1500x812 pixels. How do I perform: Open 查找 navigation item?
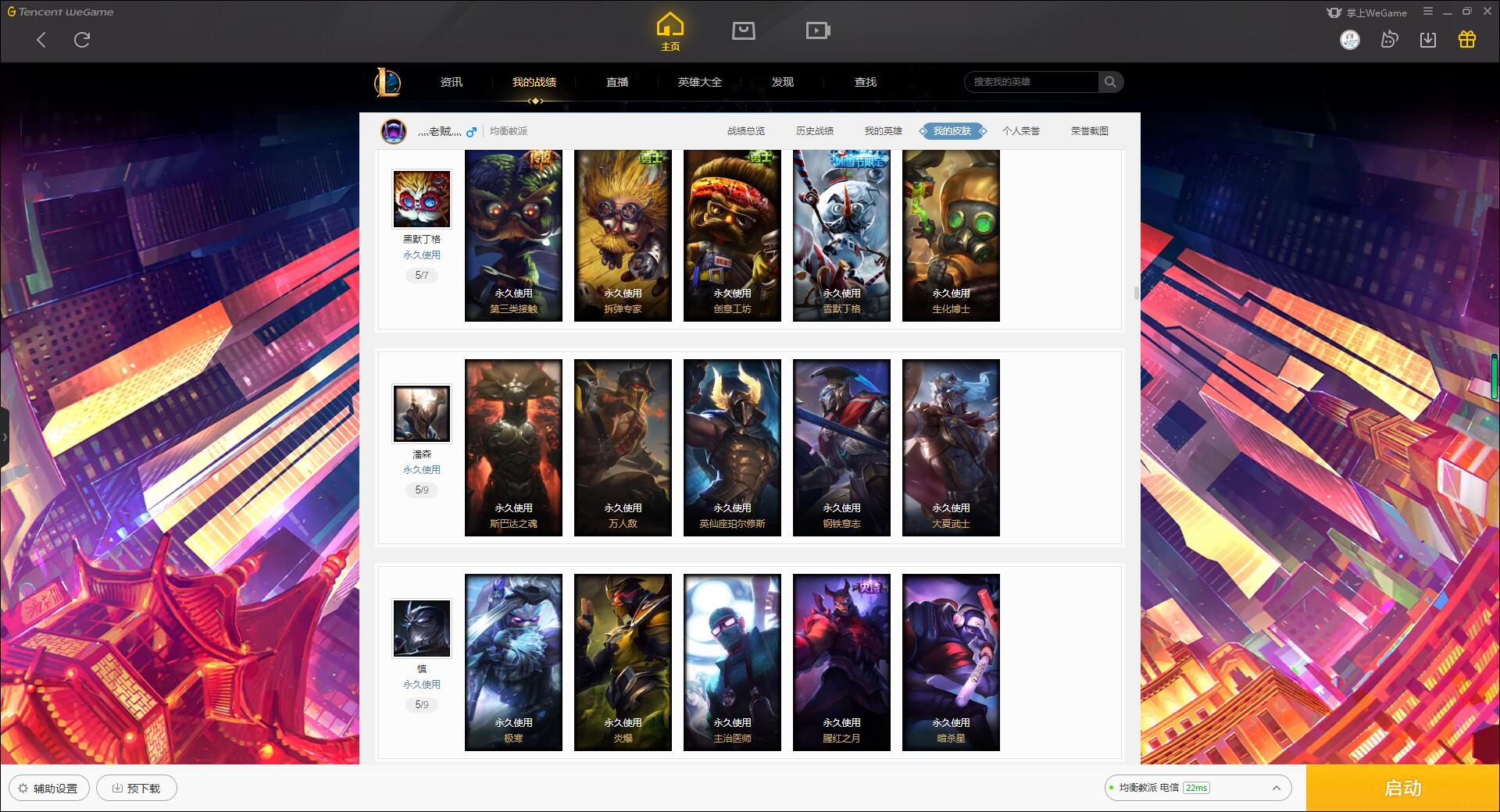coord(866,82)
